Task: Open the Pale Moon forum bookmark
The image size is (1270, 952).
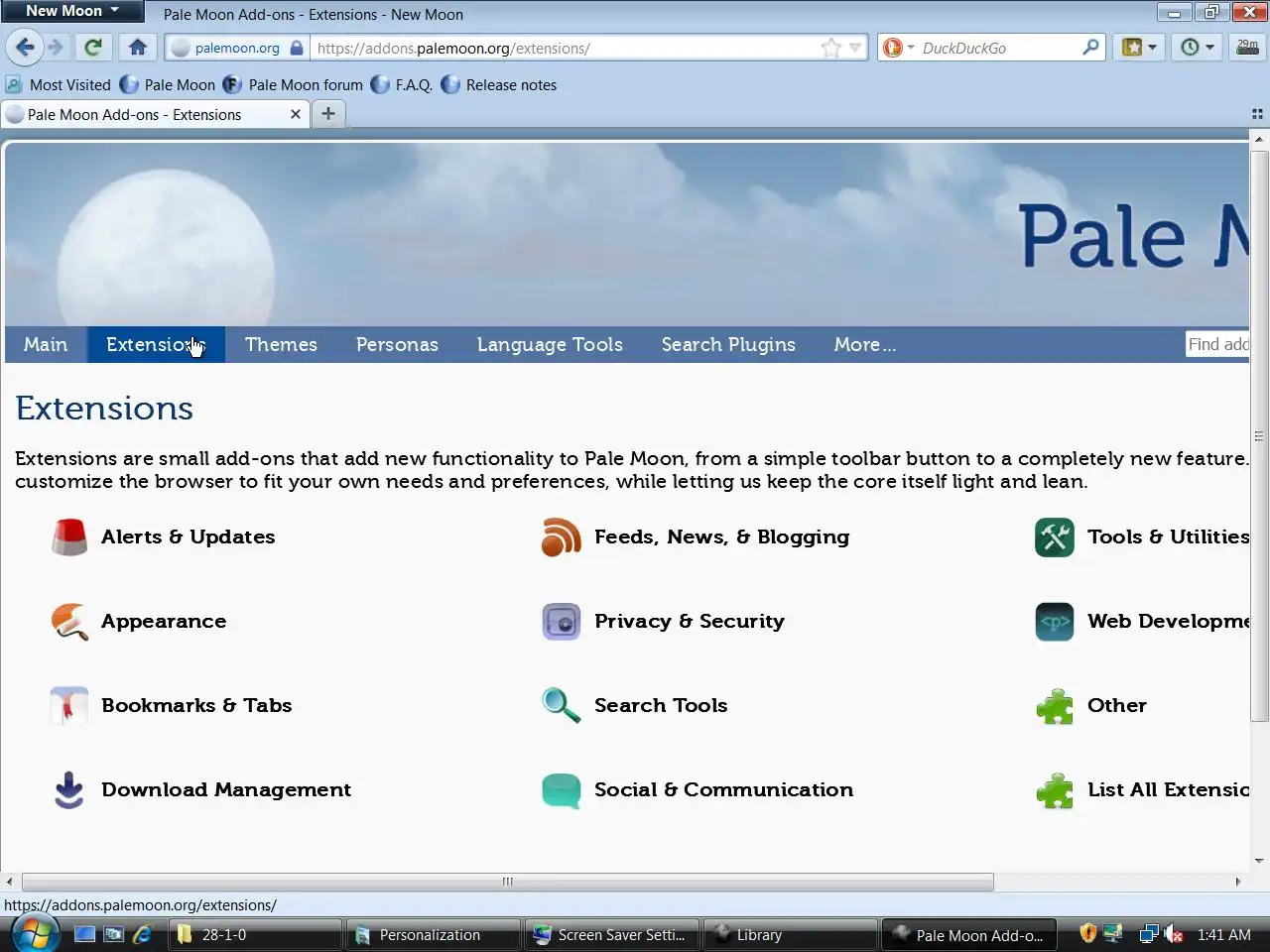Action: point(294,85)
